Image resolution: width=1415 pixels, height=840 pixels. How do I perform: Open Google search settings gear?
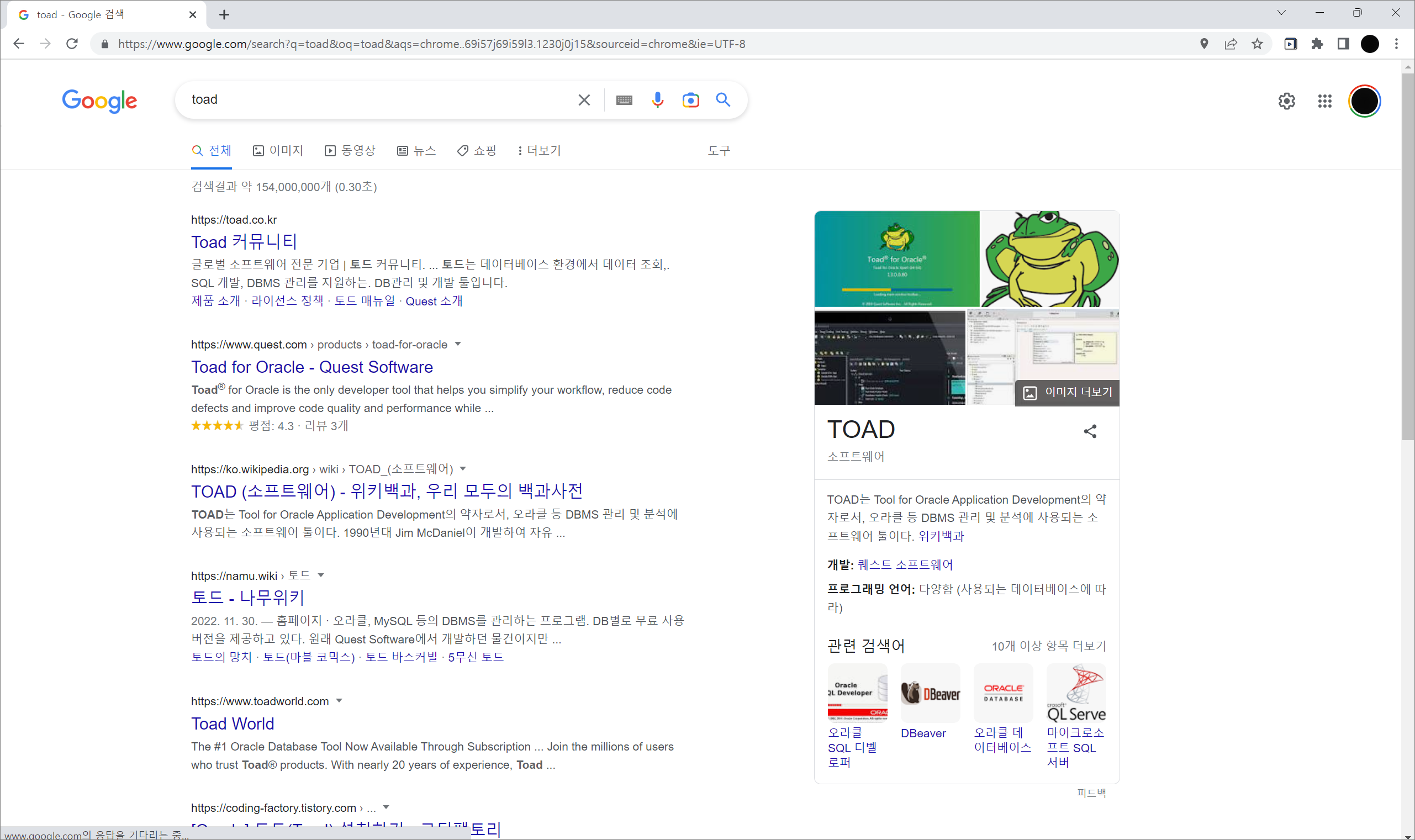click(x=1286, y=101)
